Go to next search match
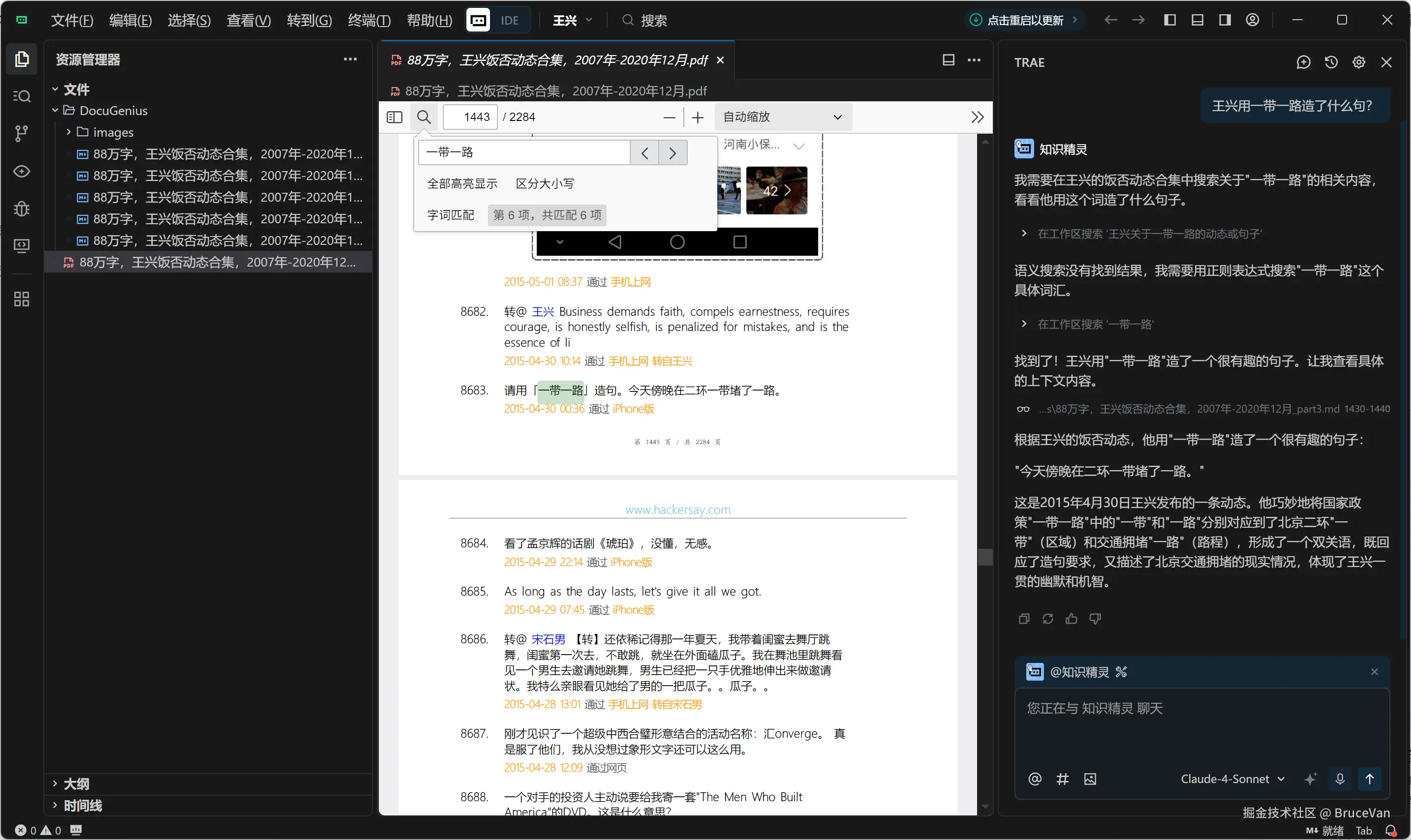Screen dimensions: 1411x840 [673, 153]
